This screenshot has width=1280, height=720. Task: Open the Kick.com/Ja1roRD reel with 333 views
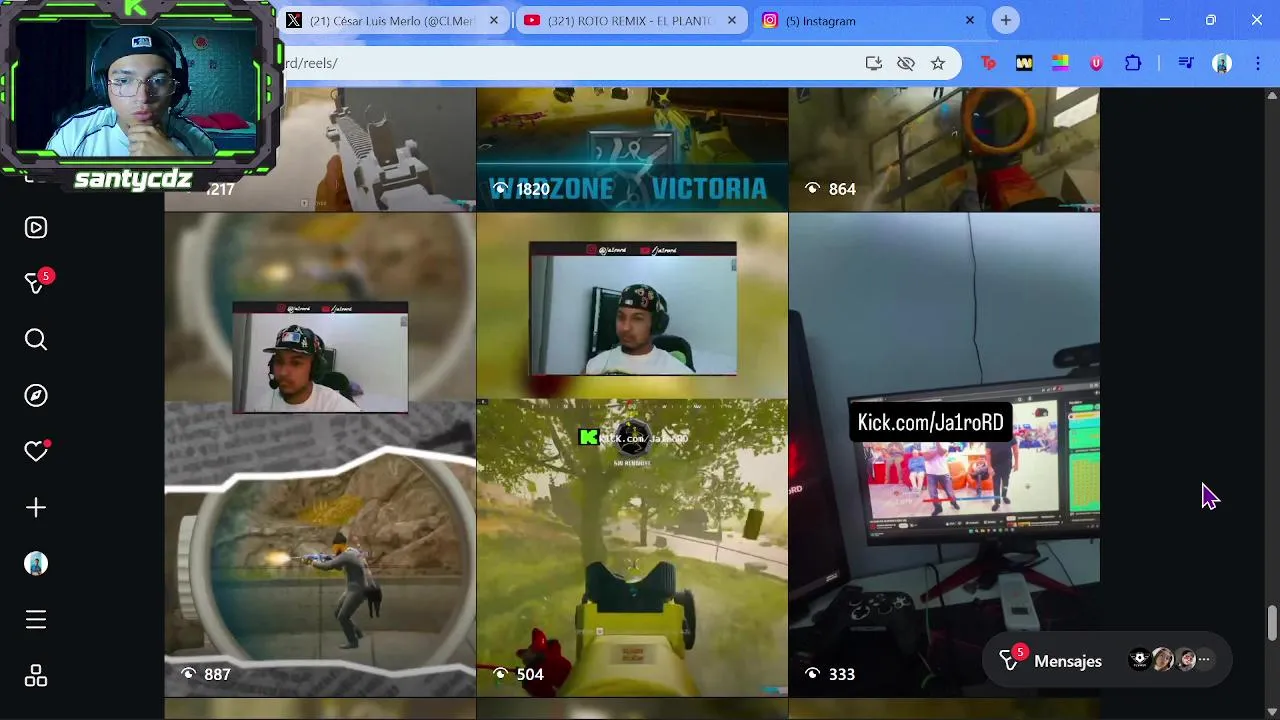pos(944,455)
